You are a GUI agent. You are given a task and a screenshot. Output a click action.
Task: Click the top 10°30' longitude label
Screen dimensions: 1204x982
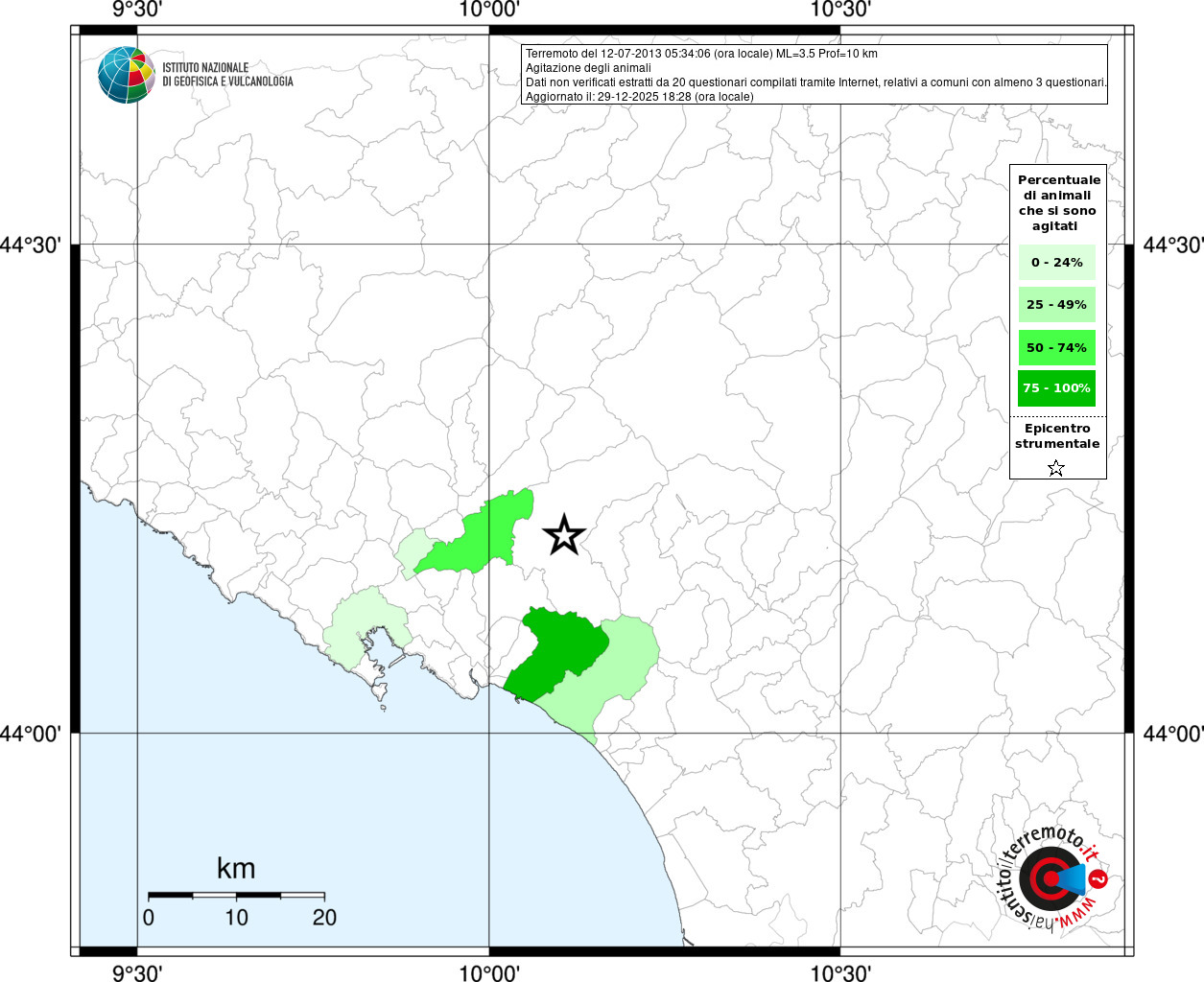pyautogui.click(x=840, y=10)
